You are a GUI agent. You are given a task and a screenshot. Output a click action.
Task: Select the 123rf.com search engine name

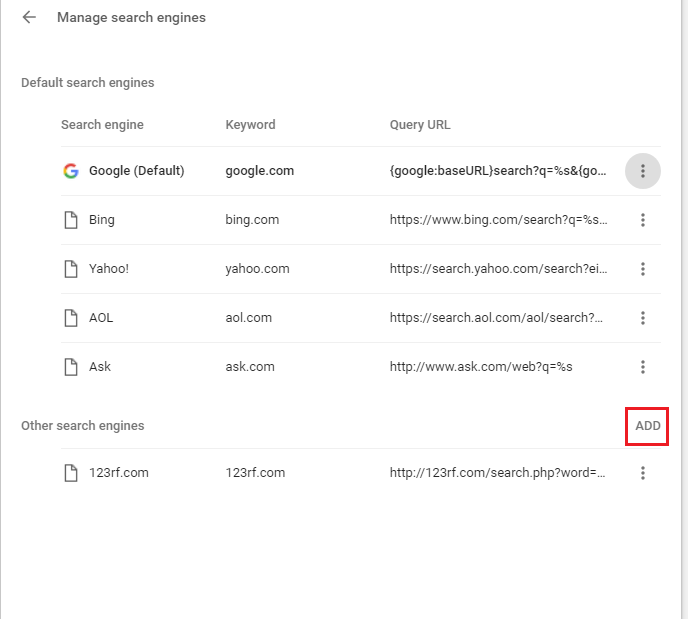118,473
